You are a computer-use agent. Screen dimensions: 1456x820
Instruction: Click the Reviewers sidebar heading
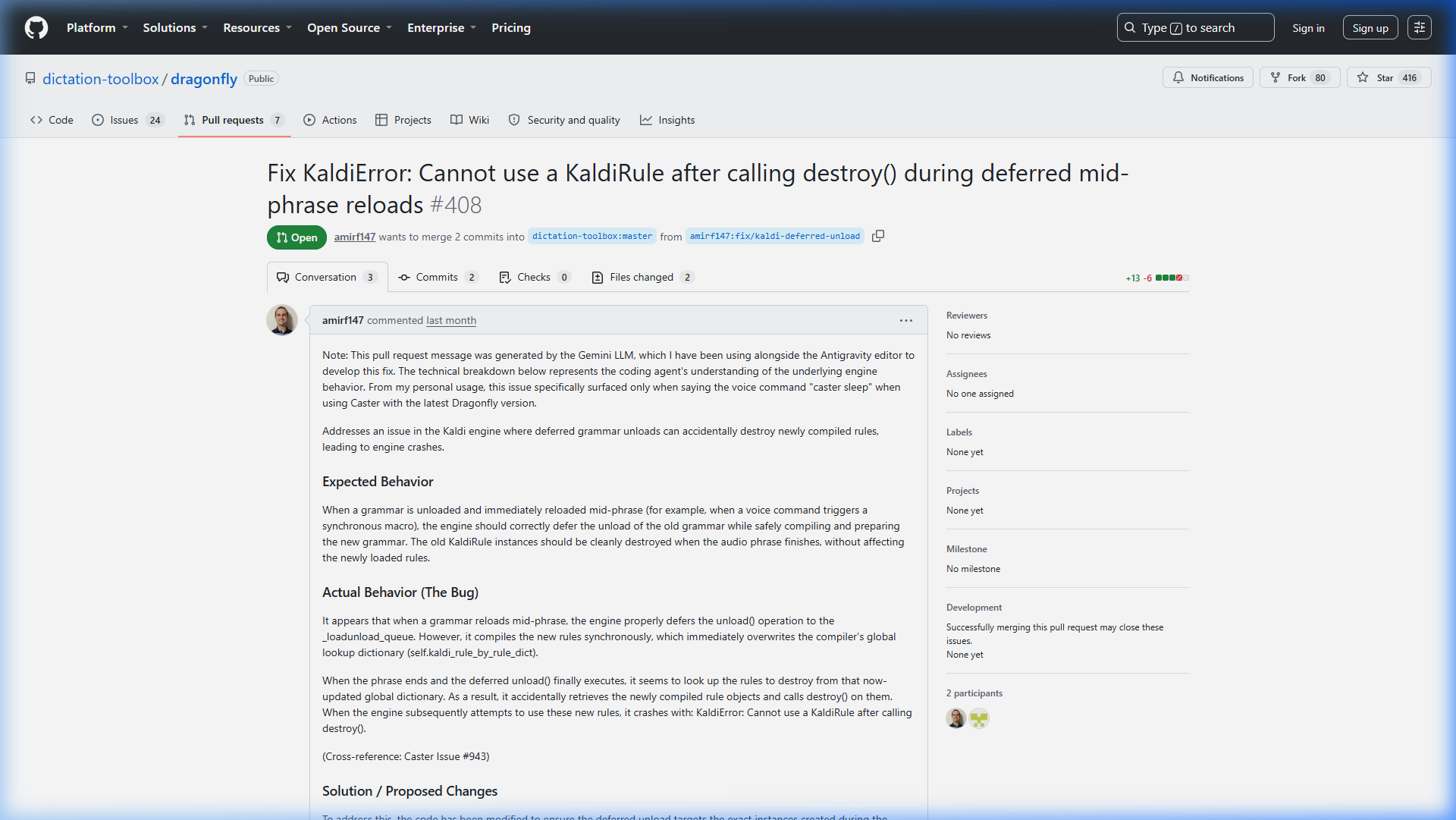(967, 316)
